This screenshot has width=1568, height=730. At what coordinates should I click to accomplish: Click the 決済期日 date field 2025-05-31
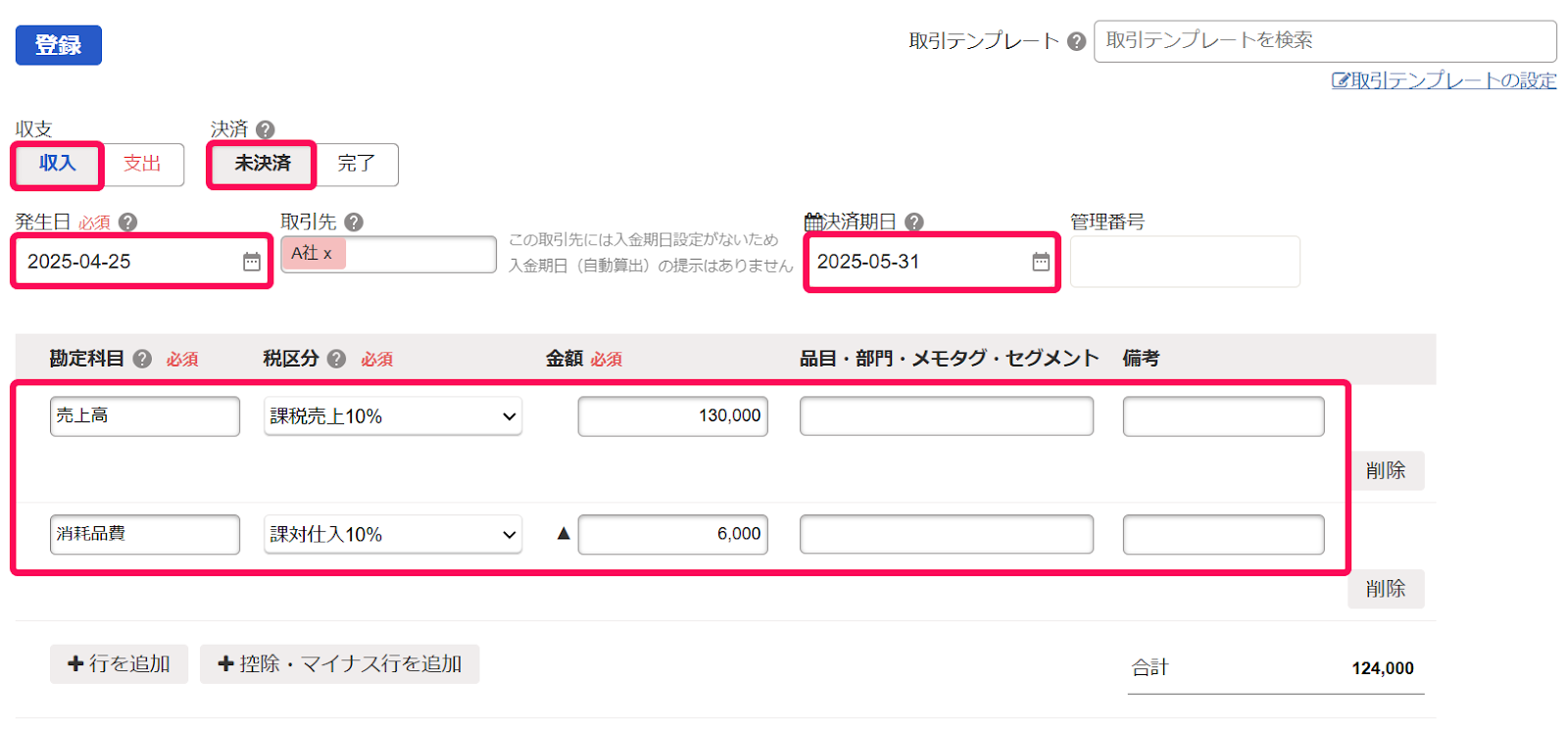931,262
